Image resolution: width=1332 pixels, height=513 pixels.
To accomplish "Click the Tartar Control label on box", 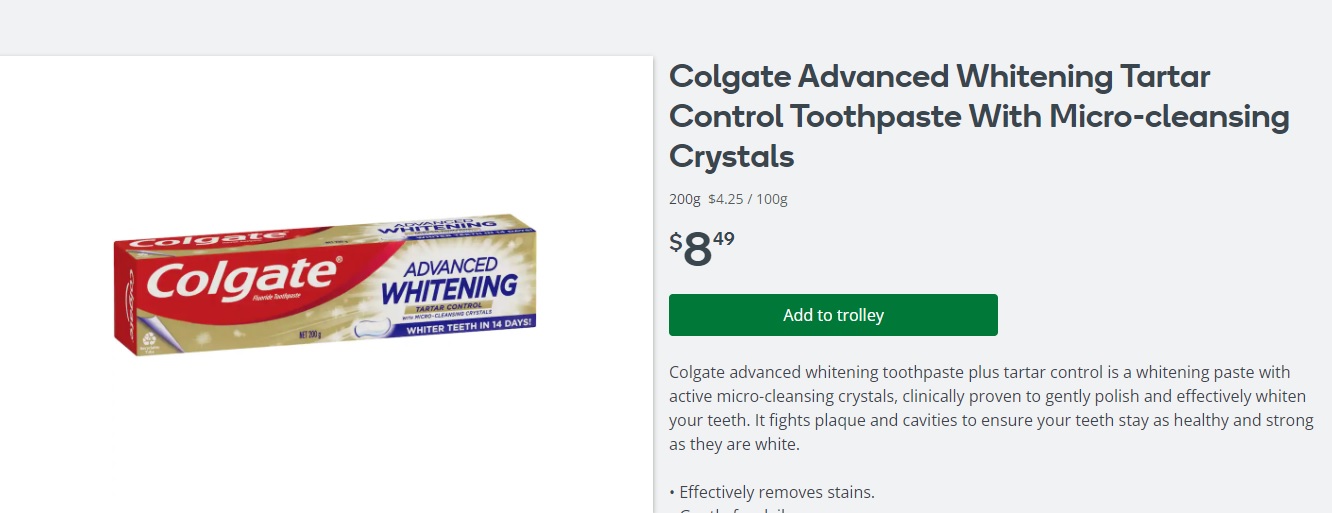I will (444, 305).
